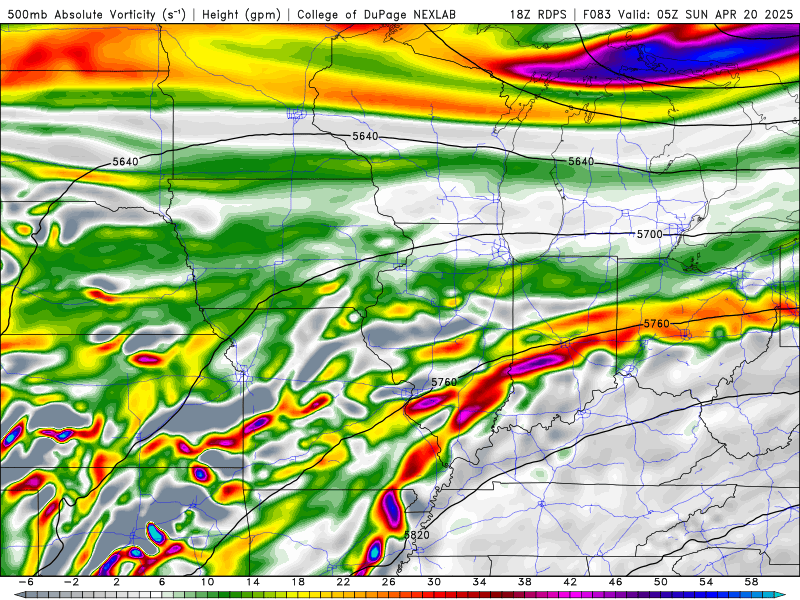Click the "54" color scale value
Screen dimensions: 800x600
(x=707, y=582)
